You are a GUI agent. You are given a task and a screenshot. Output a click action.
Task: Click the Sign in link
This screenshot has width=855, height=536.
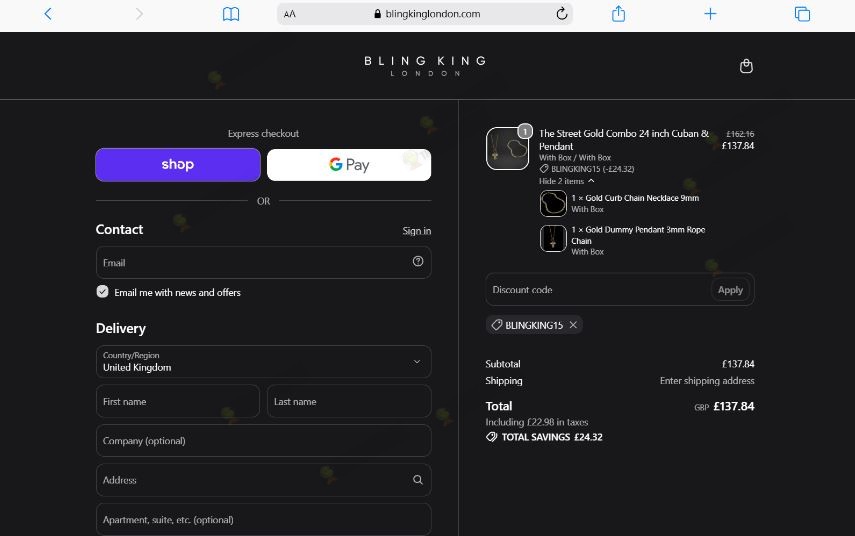(x=417, y=231)
